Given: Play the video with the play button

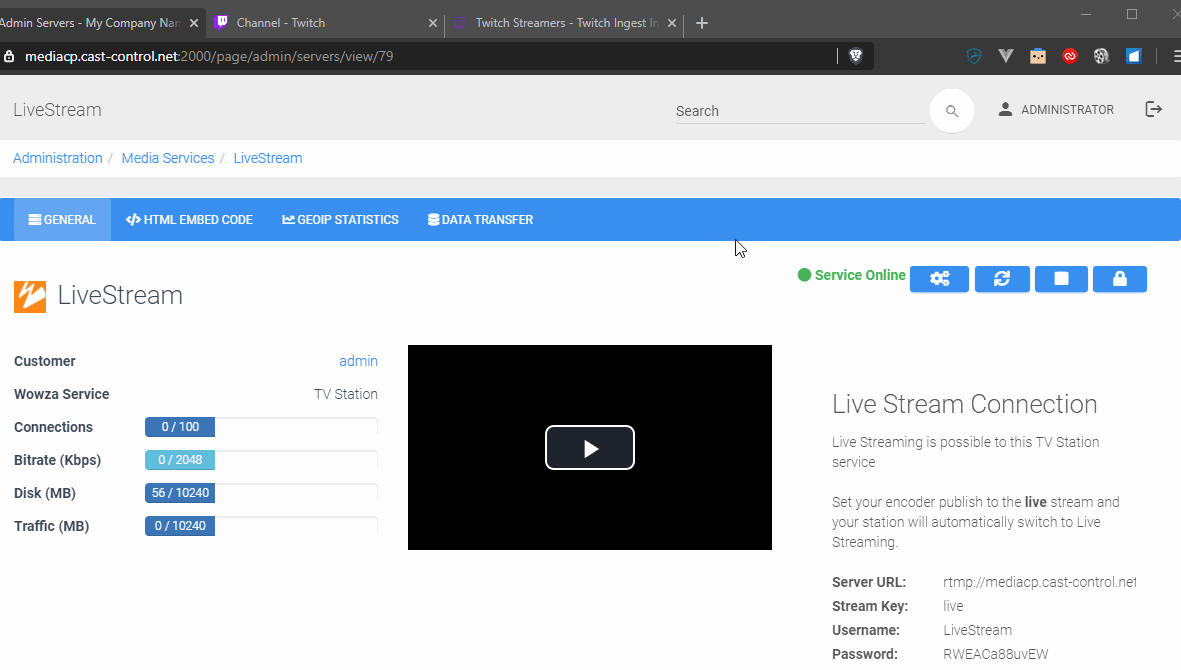Looking at the screenshot, I should pos(590,447).
